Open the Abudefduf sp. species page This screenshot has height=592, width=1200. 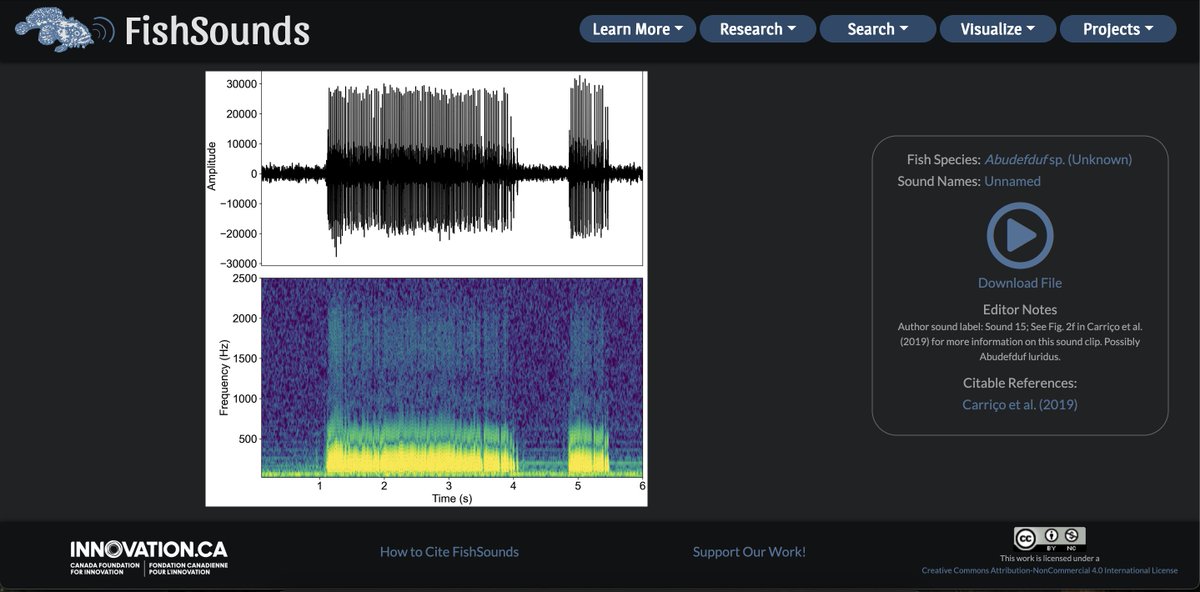tap(1058, 159)
